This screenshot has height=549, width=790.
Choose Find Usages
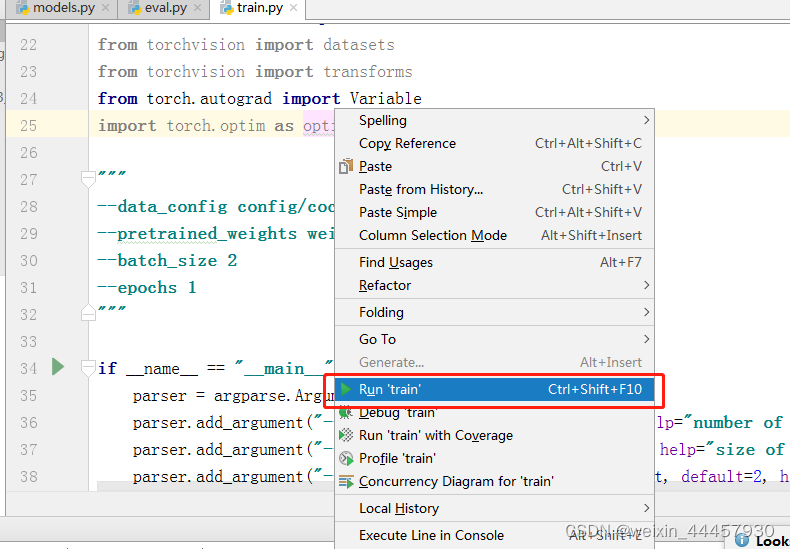click(x=494, y=262)
